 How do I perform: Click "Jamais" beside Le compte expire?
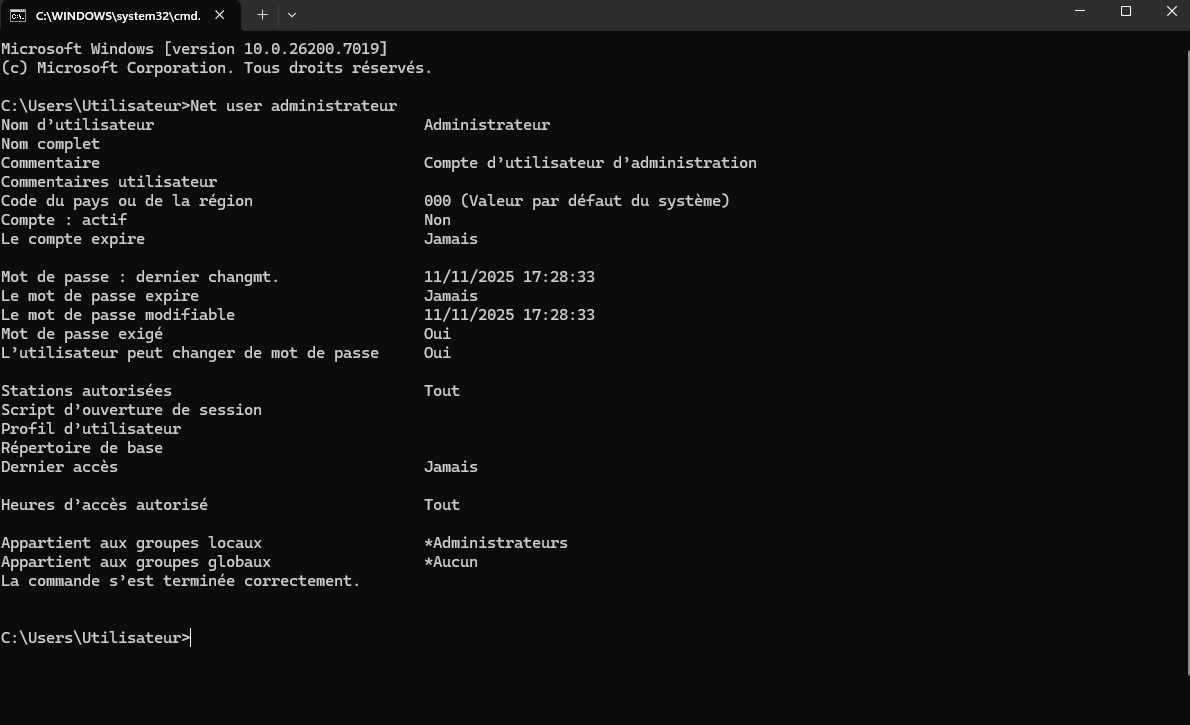click(x=451, y=238)
